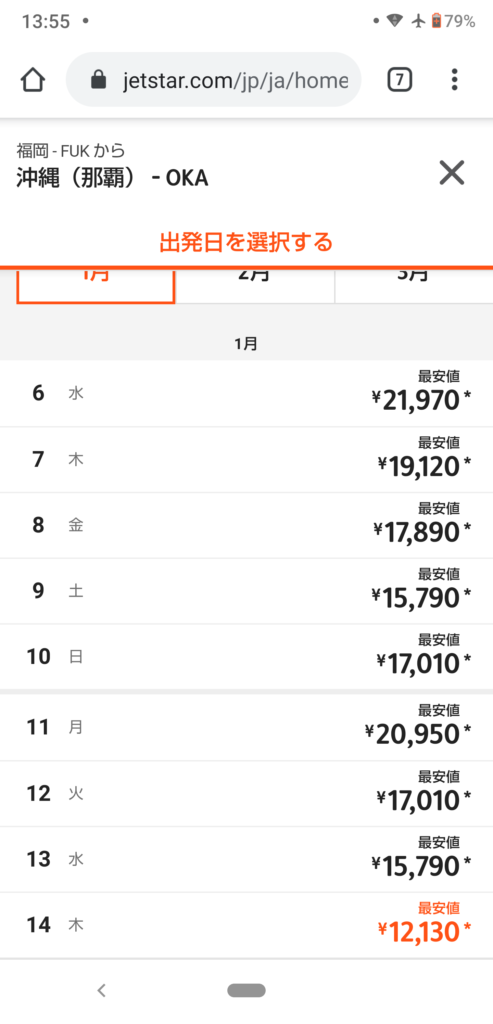493x1024 pixels.
Task: Choose January 8 priced ¥17,890
Action: tap(246, 526)
